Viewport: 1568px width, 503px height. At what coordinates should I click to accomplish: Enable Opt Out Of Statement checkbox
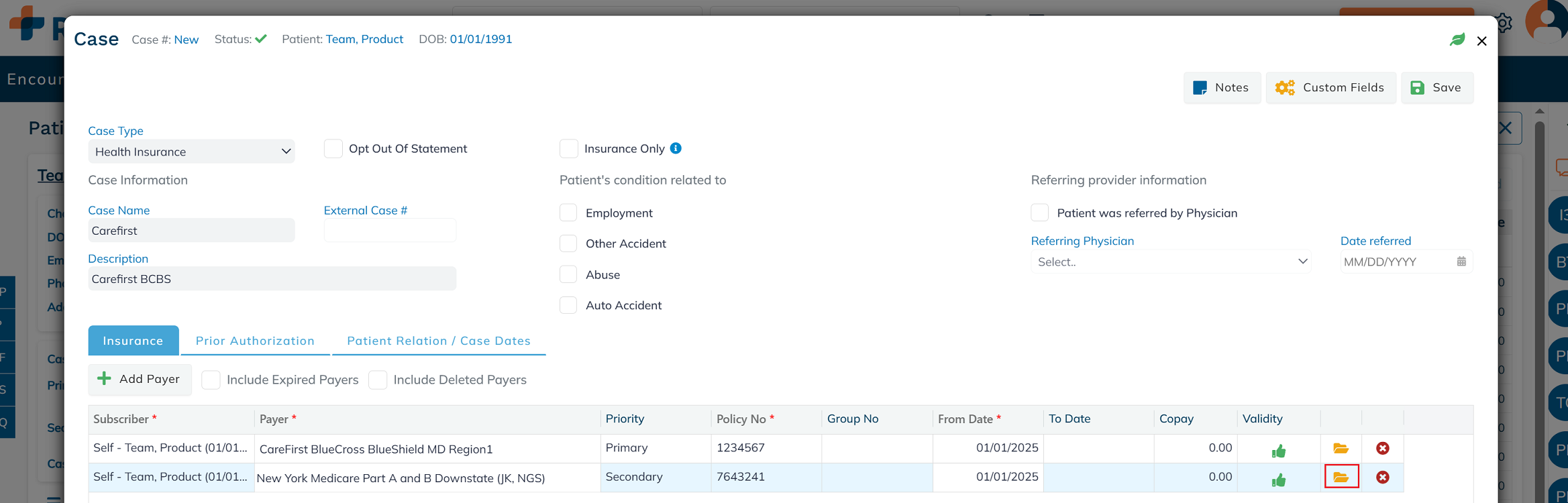[333, 149]
